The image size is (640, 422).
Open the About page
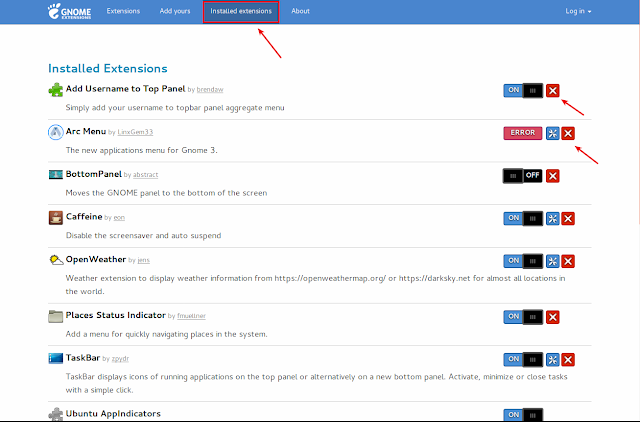click(300, 11)
